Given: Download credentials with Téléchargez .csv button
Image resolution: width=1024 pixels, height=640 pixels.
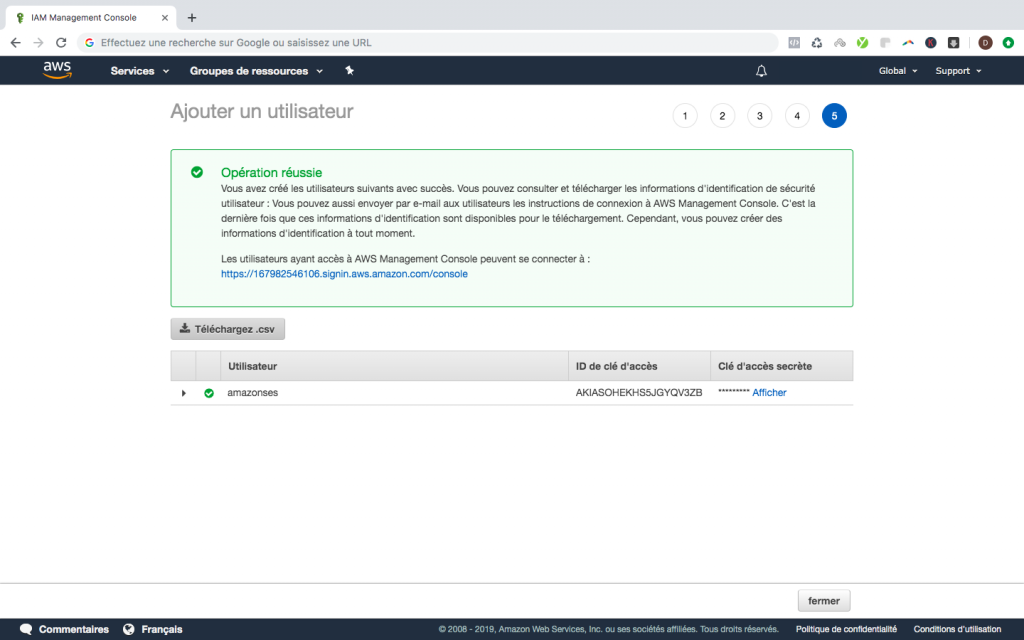Looking at the screenshot, I should [x=228, y=328].
